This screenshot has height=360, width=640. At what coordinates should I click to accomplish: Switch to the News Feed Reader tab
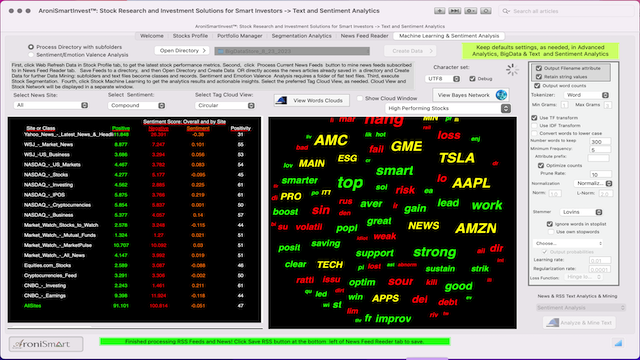click(364, 36)
